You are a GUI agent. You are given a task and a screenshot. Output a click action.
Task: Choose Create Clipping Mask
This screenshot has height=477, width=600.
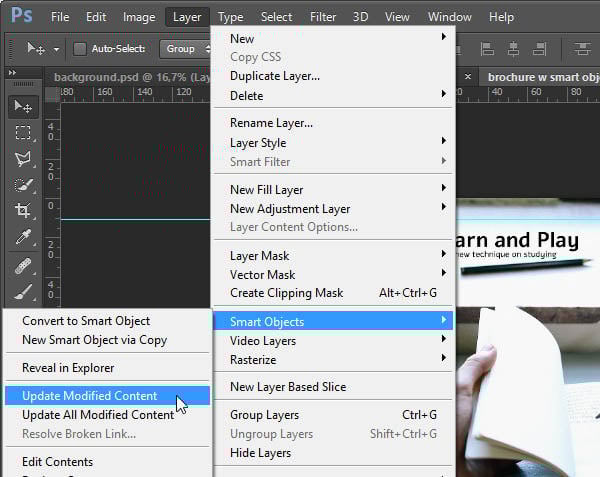[x=333, y=293]
